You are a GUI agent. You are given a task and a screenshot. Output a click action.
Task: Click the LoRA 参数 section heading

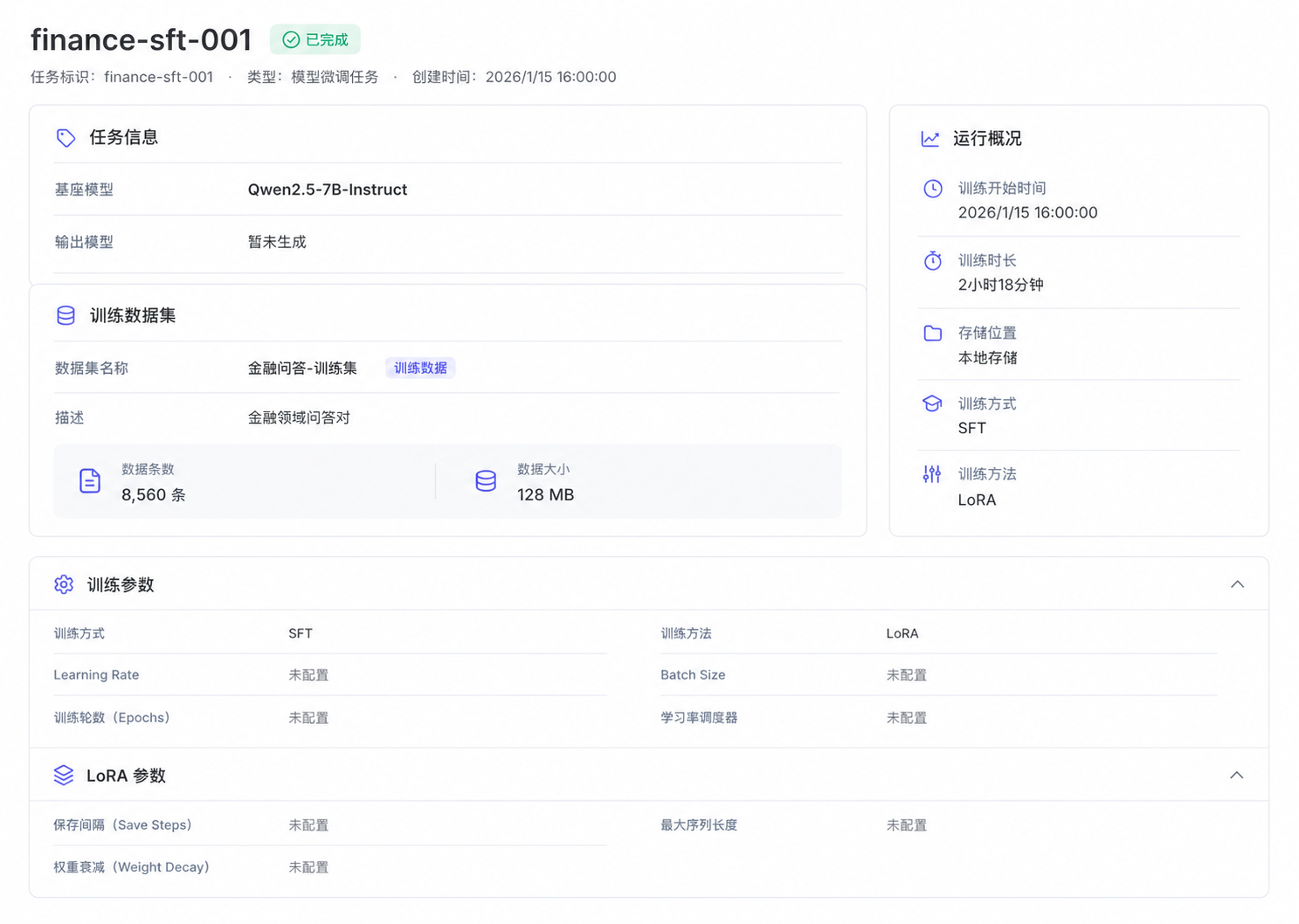[126, 776]
